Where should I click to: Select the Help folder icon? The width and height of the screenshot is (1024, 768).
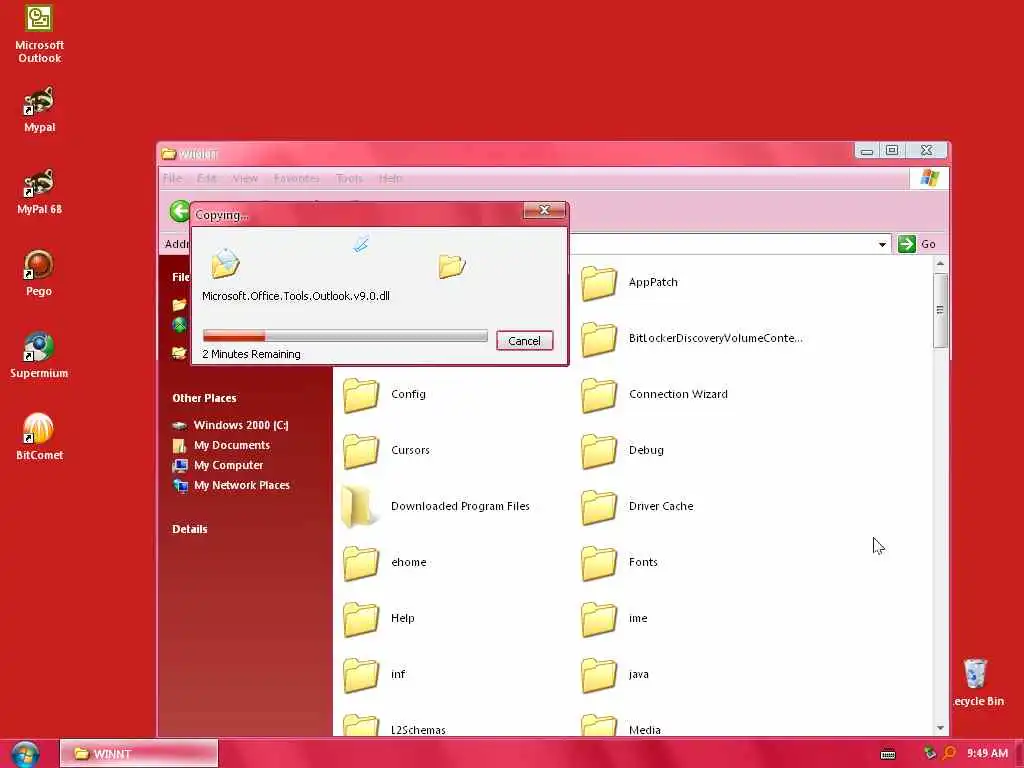tap(361, 618)
